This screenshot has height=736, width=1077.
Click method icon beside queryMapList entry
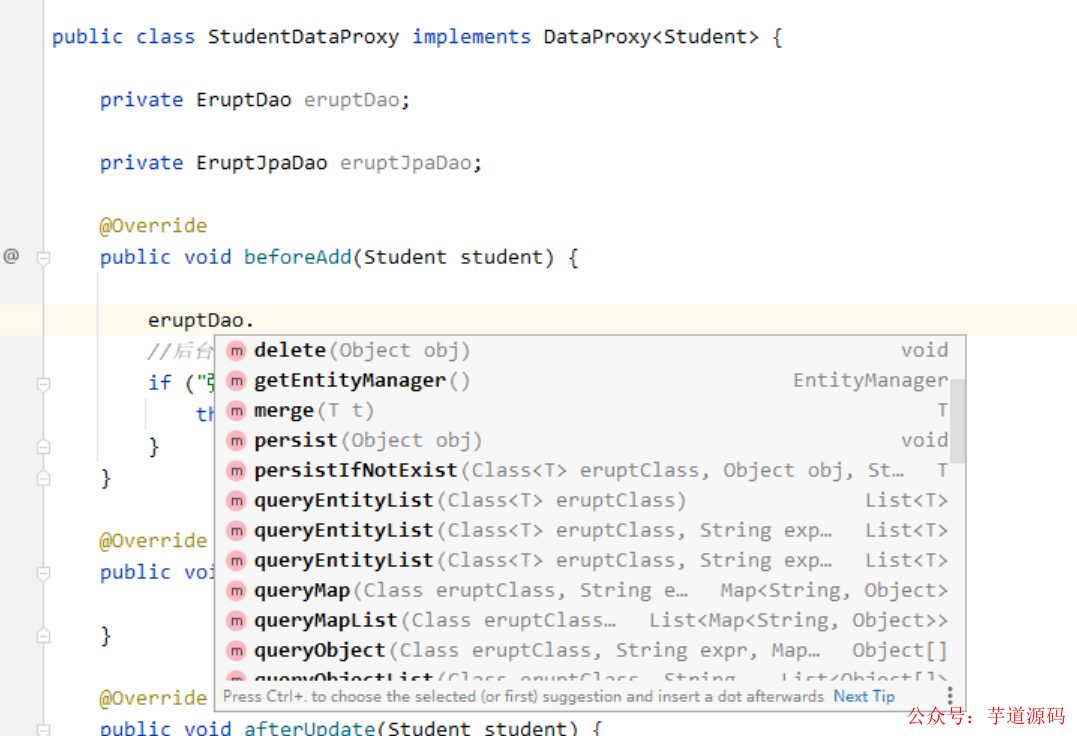point(236,621)
